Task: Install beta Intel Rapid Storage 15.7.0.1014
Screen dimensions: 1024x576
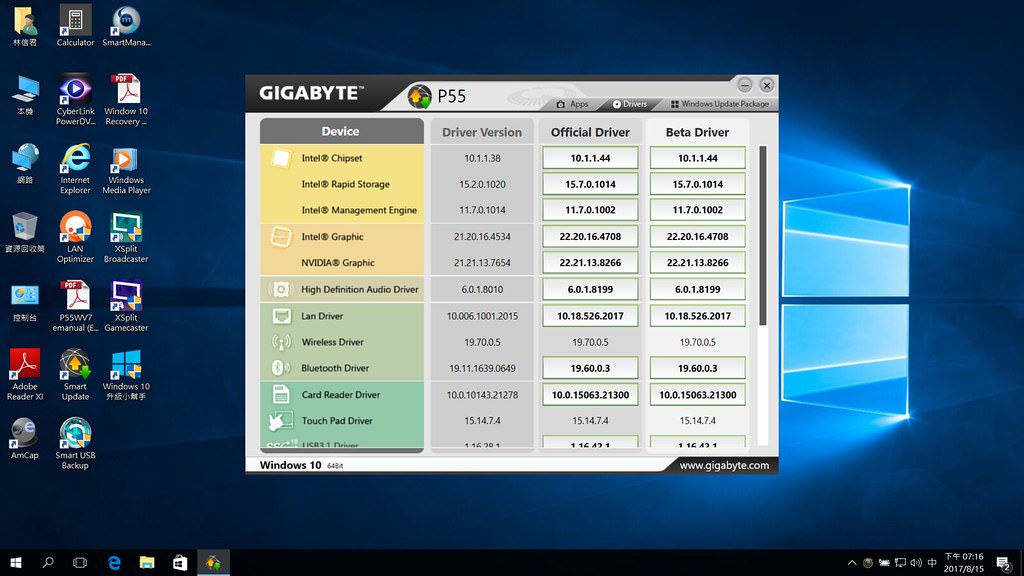Action: (x=697, y=184)
